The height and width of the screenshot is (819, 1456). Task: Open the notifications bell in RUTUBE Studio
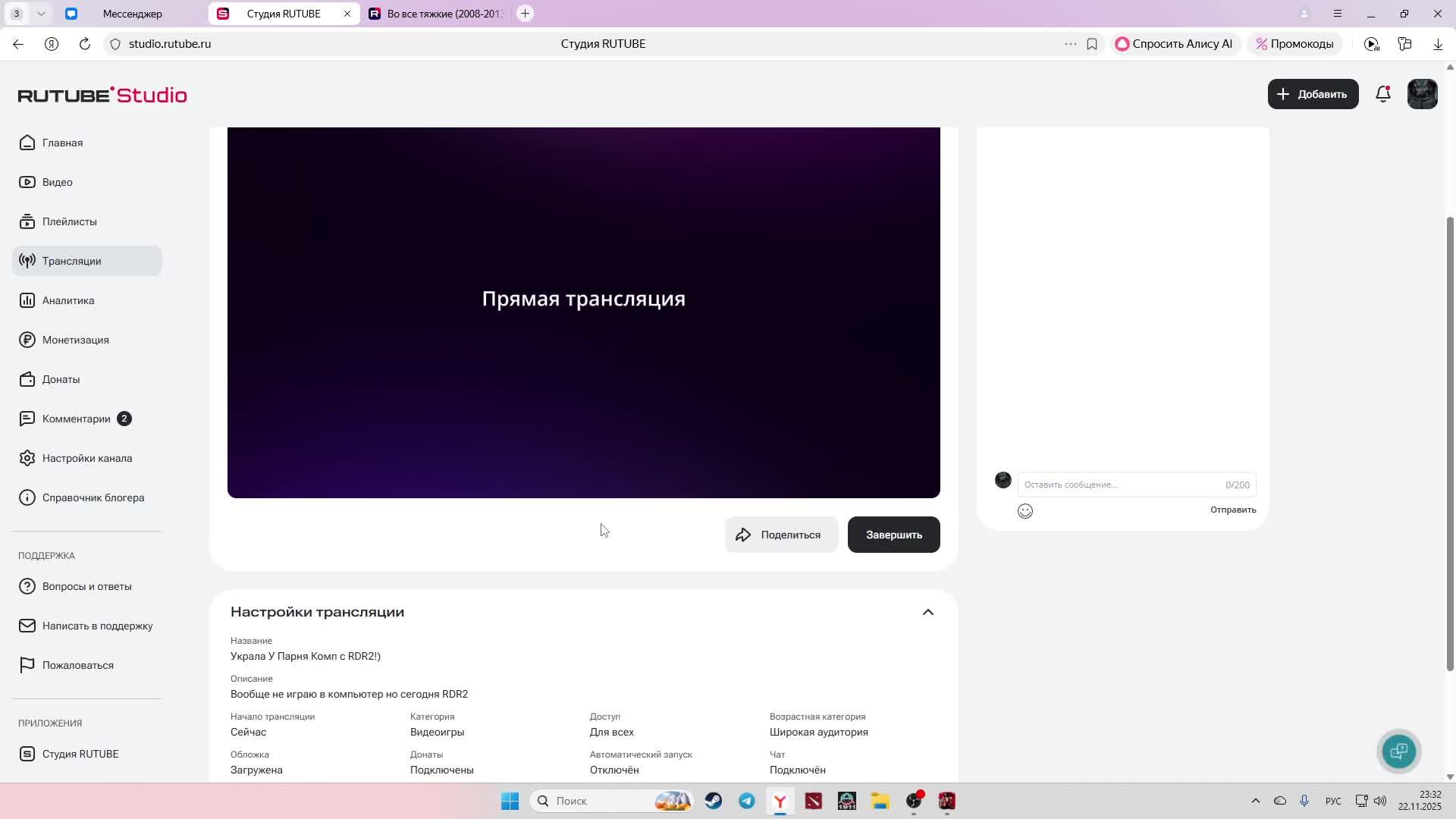tap(1382, 94)
